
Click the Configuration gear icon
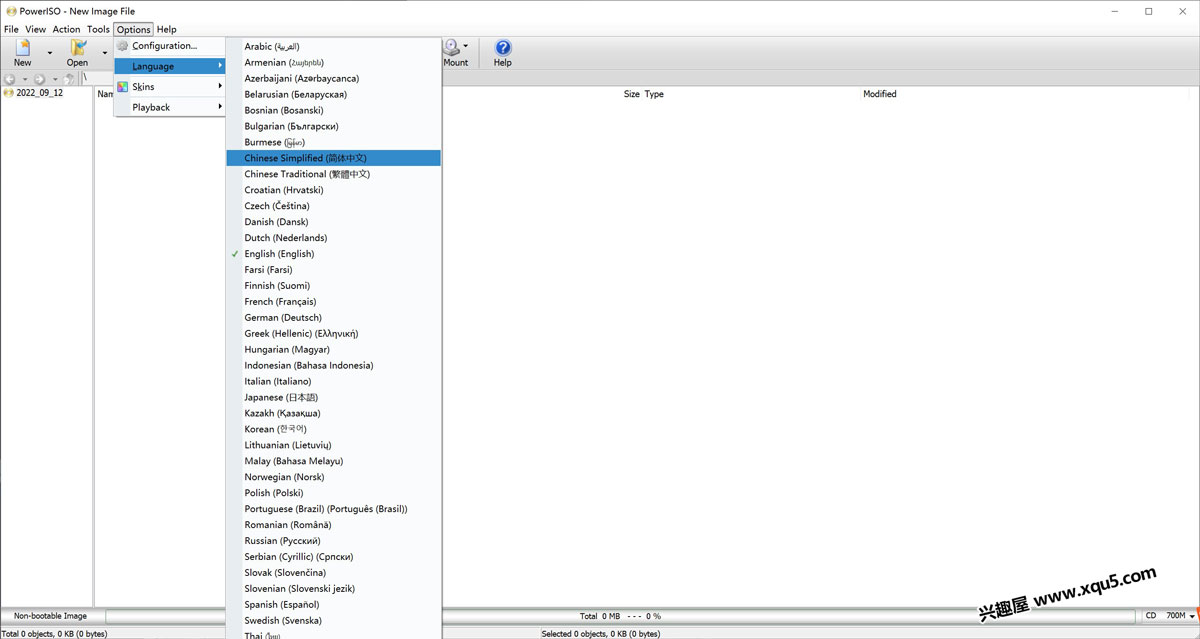[123, 46]
